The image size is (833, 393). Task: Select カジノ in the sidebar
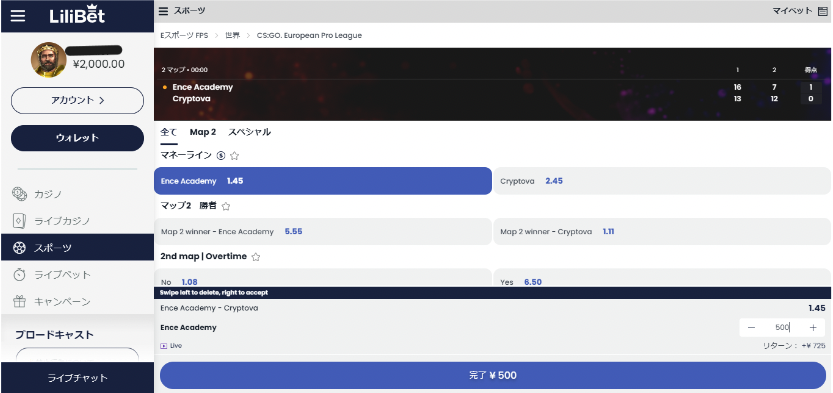(x=48, y=194)
